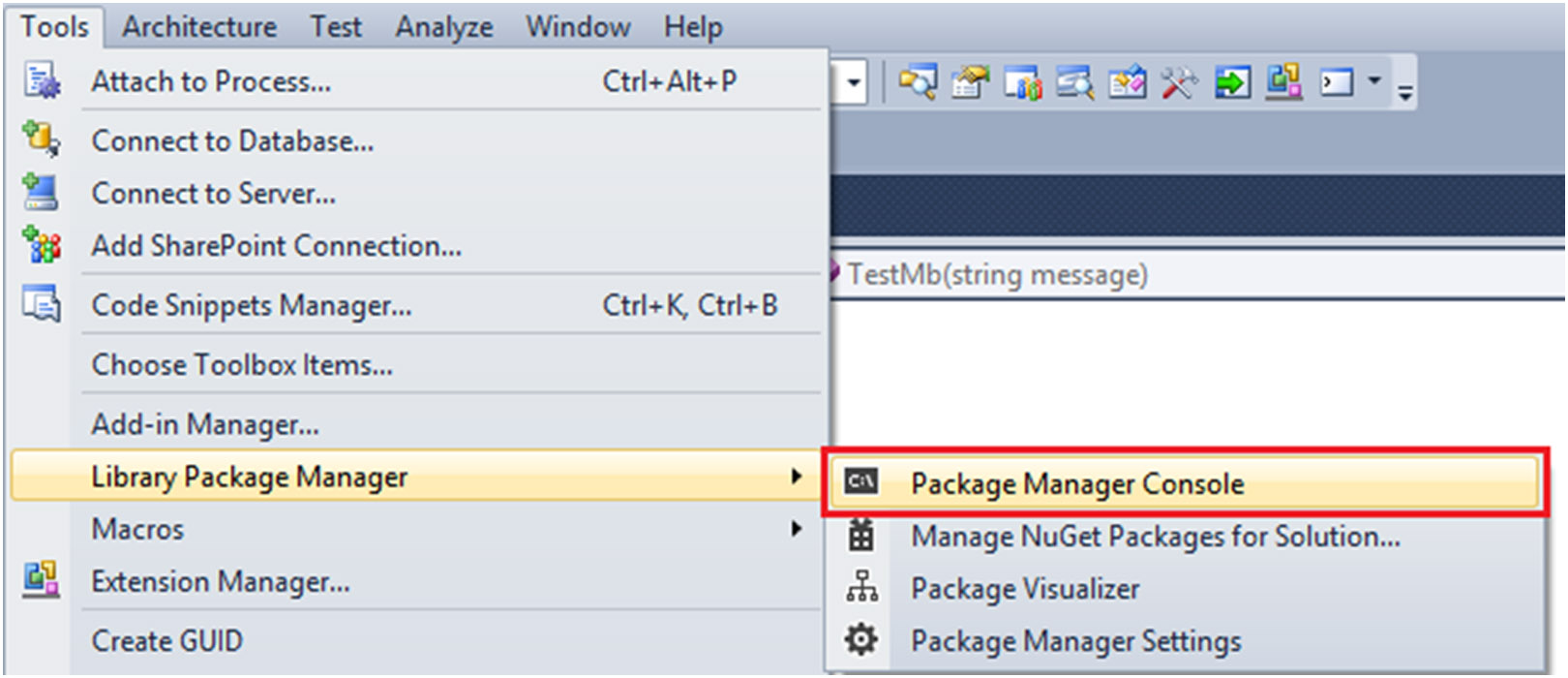
Task: Open Team Explorer using the people icon
Action: click(x=1022, y=82)
